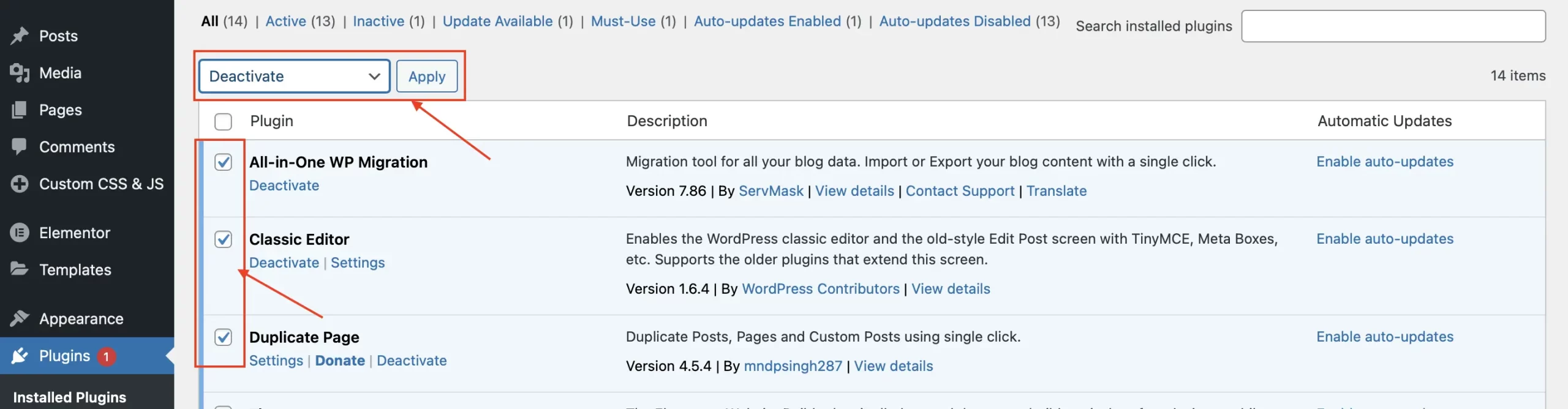This screenshot has width=1568, height=409.
Task: Click the Appearance brush icon
Action: tap(20, 318)
